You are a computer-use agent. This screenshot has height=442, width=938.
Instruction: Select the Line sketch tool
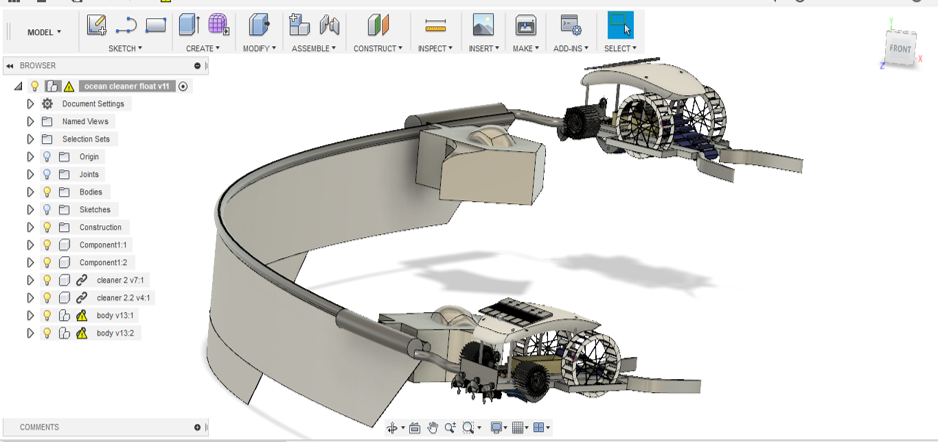tap(126, 25)
